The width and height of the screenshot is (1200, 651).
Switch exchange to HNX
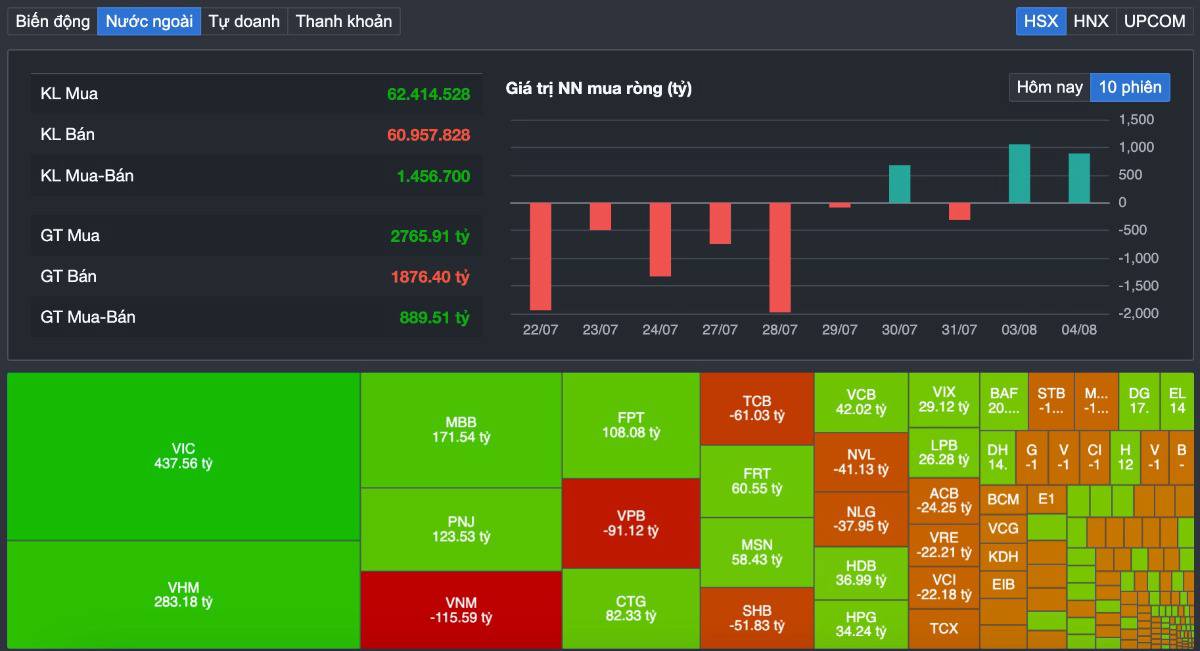pyautogui.click(x=1091, y=21)
